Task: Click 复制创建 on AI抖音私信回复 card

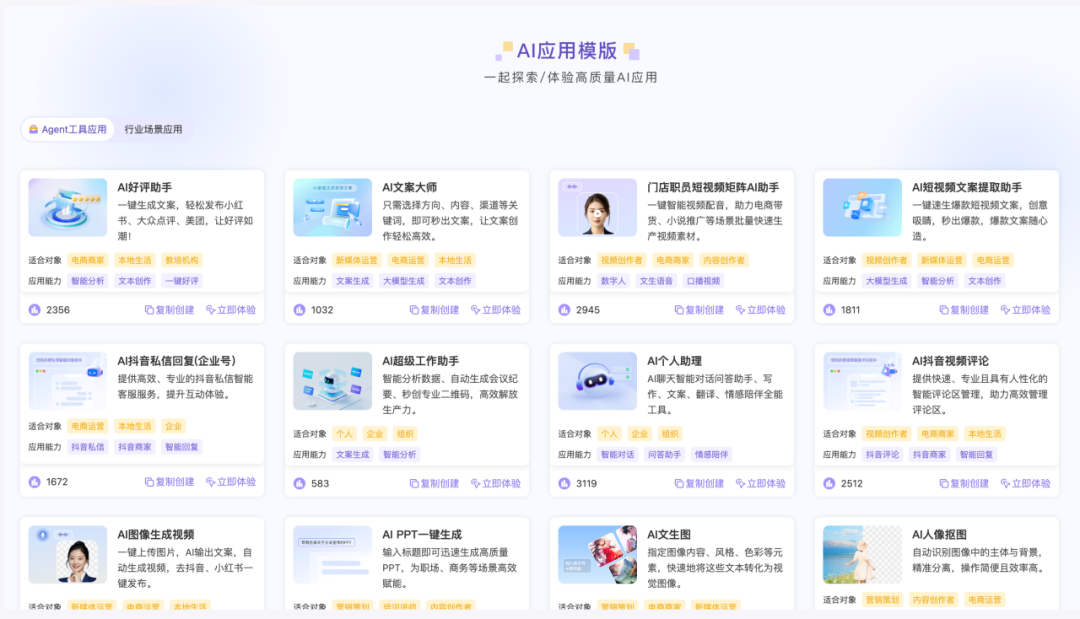Action: [x=169, y=482]
